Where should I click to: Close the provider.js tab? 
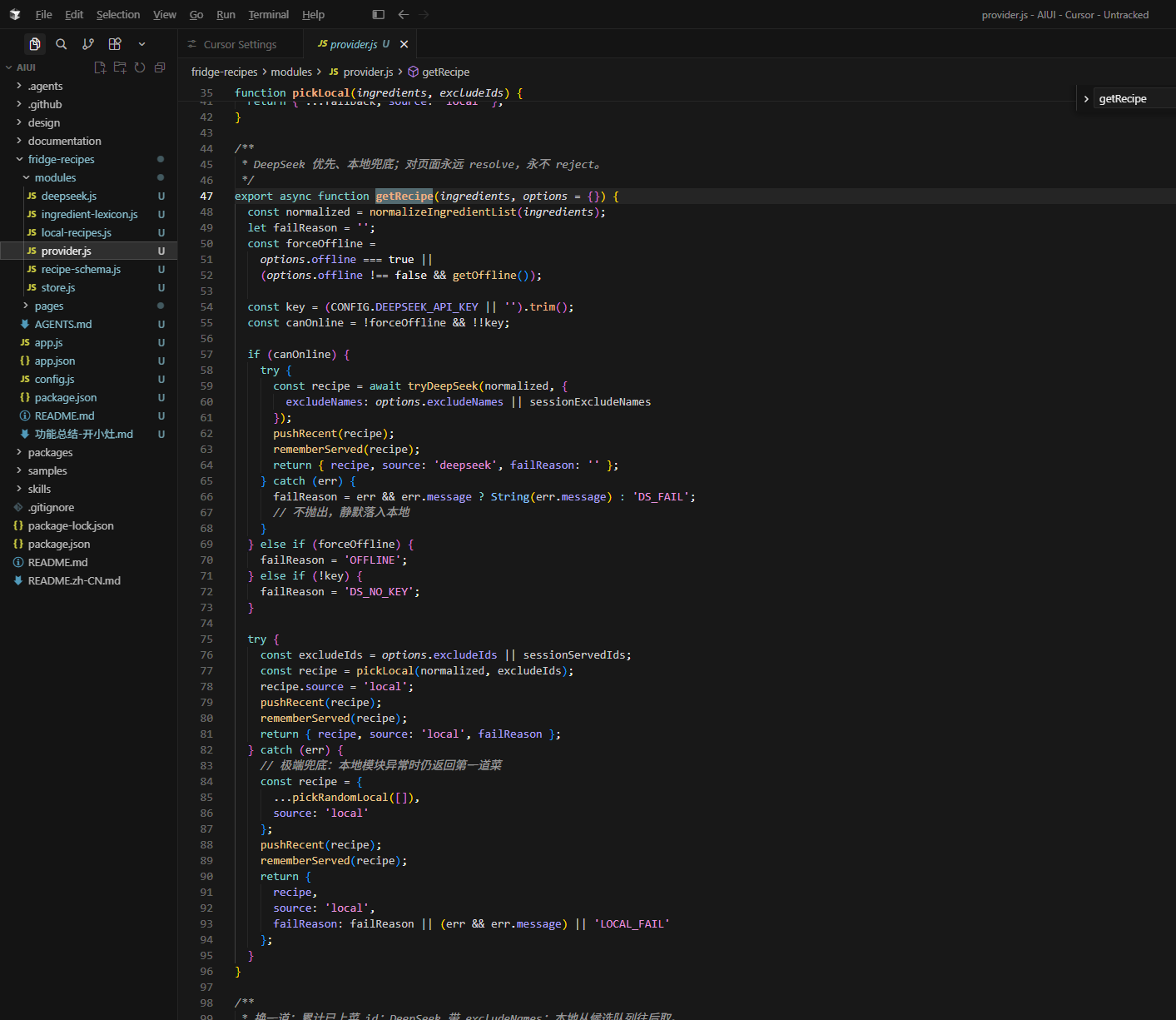(x=404, y=44)
